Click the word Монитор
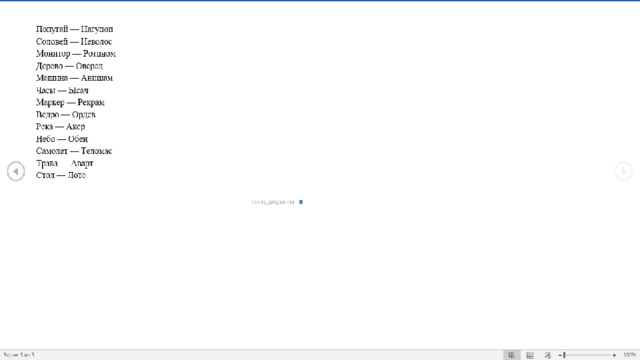 [53, 54]
